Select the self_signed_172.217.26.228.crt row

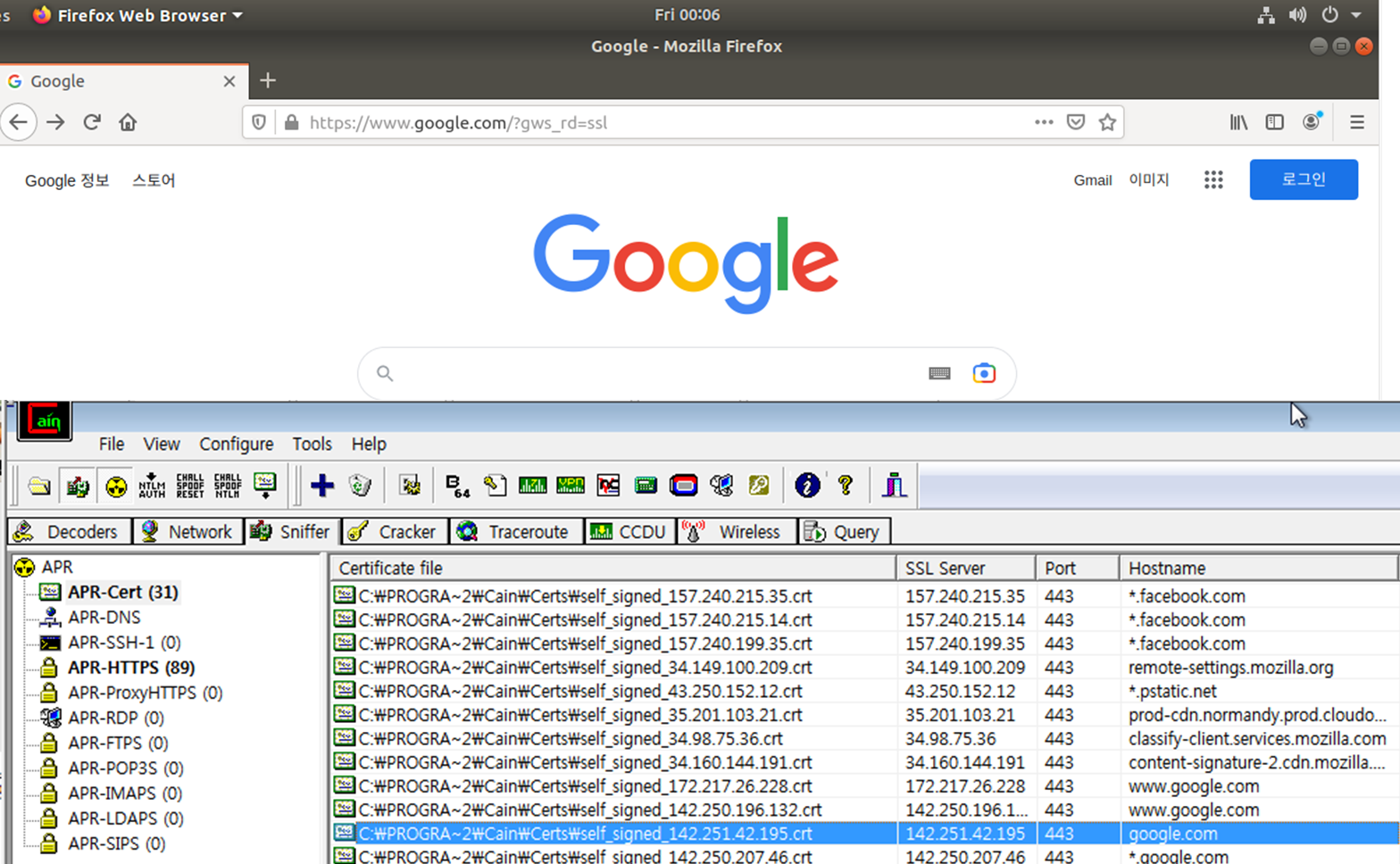click(864, 786)
